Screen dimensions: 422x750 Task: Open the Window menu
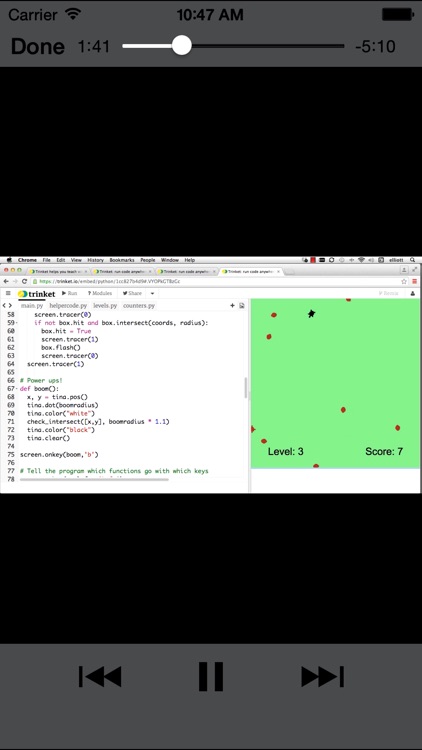(x=169, y=260)
